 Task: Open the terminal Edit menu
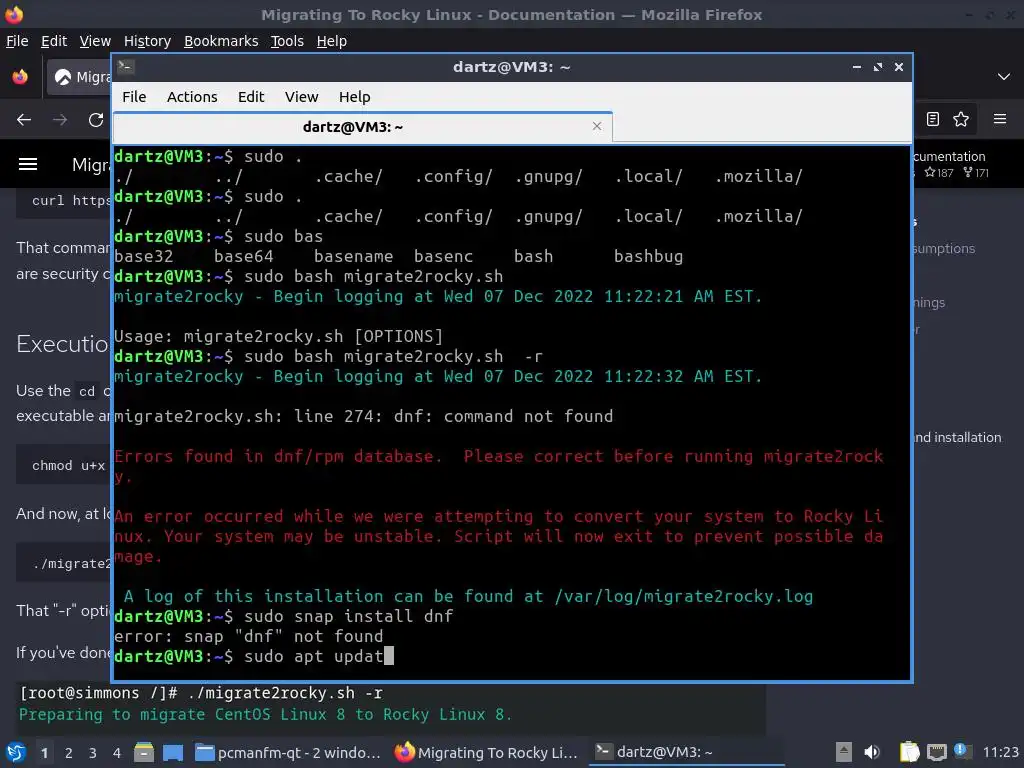coord(251,97)
